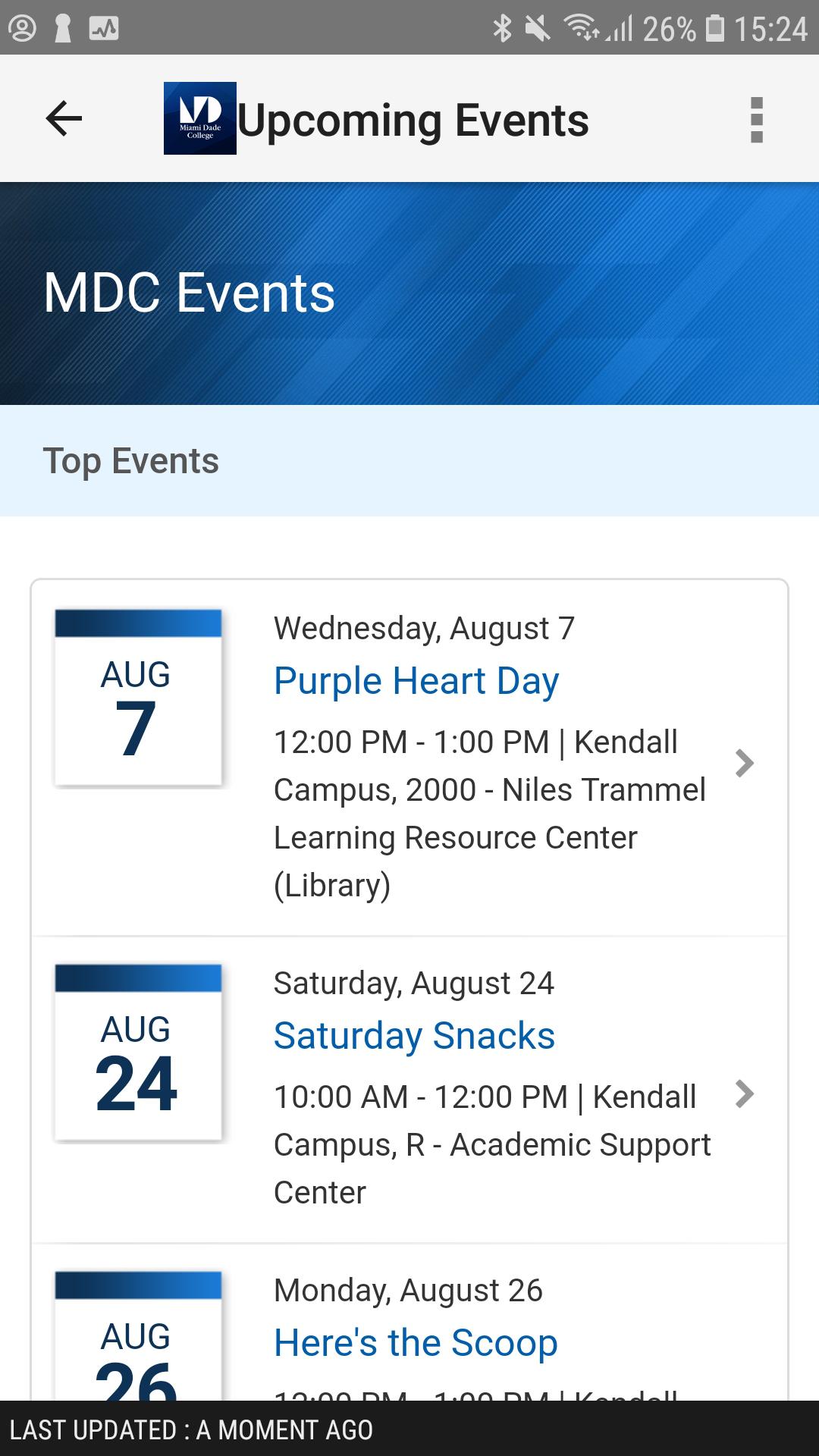Click the AUG 7 calendar icon
Screen dimensions: 819x1456
click(137, 698)
